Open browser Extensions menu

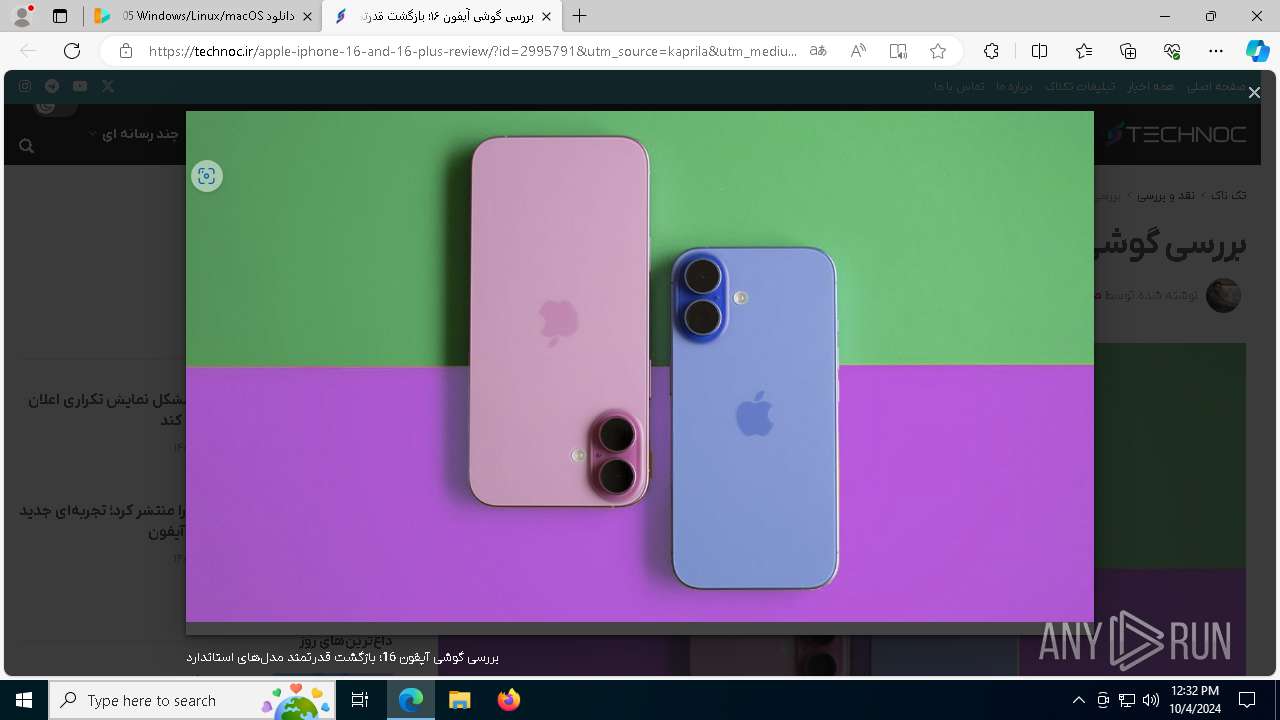click(x=991, y=51)
